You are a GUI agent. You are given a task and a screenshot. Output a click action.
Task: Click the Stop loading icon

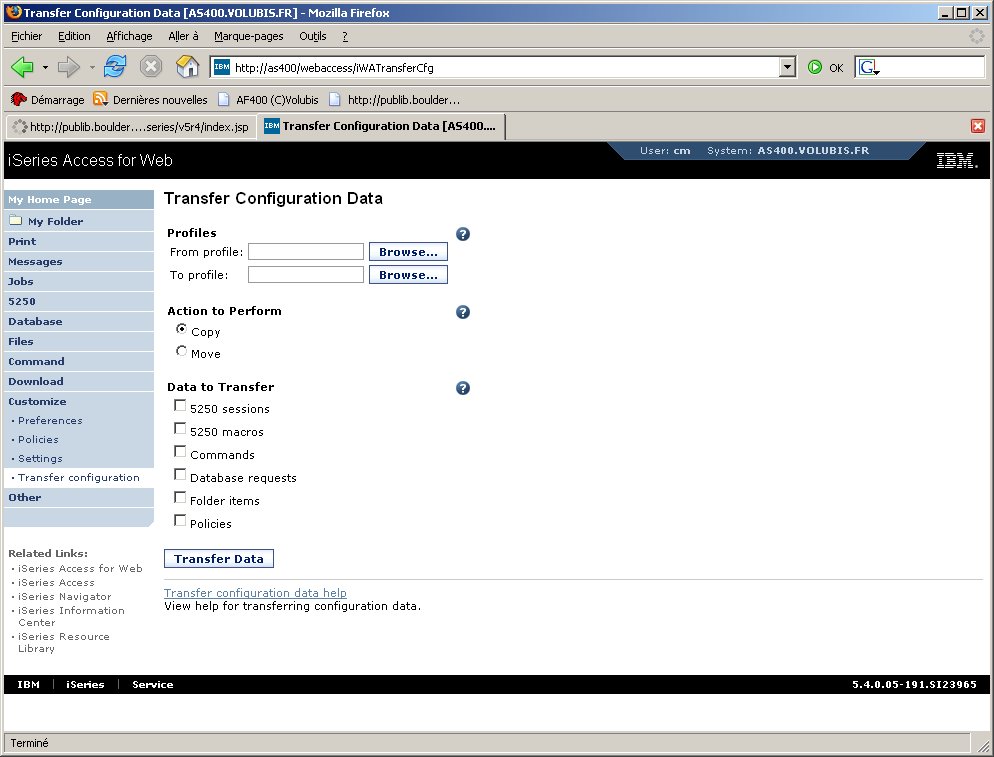coord(151,67)
